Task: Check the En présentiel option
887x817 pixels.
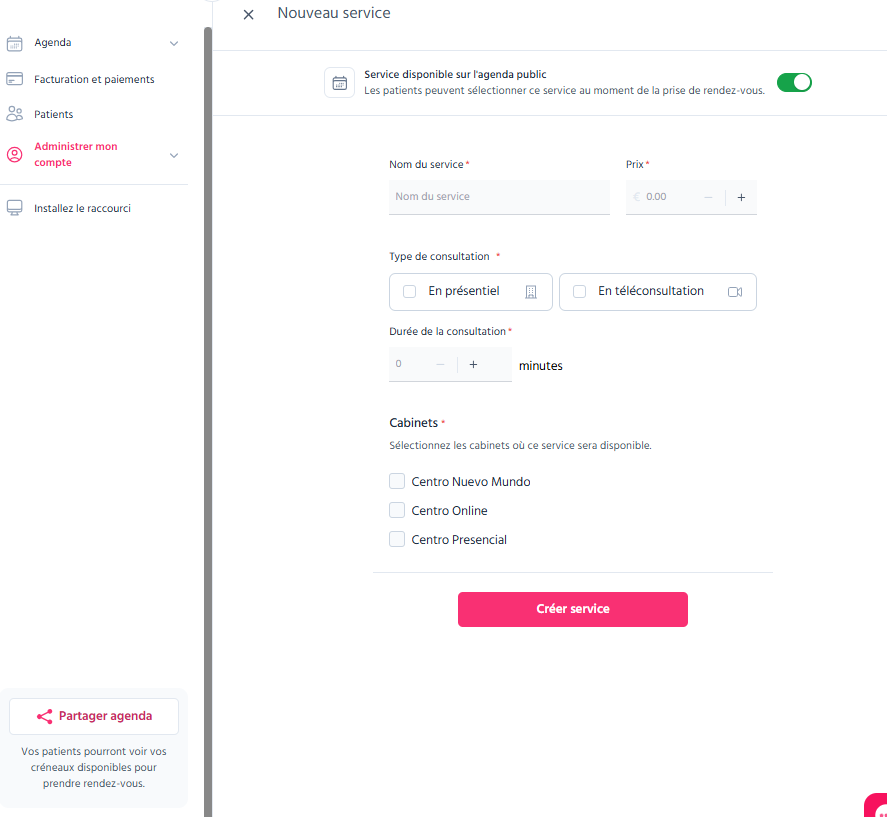Action: (x=410, y=291)
